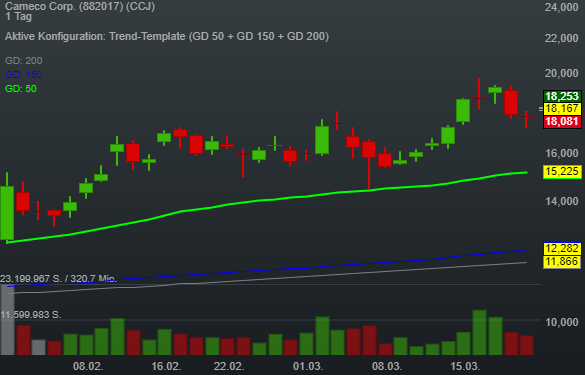
Task: Click the grey volume bar at chart start
Action: (x=7, y=320)
